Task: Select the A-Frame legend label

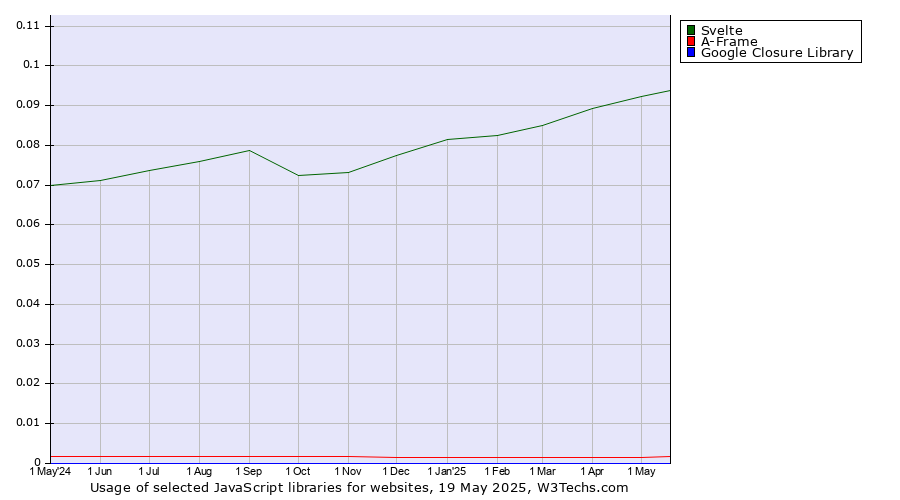Action: coord(729,41)
